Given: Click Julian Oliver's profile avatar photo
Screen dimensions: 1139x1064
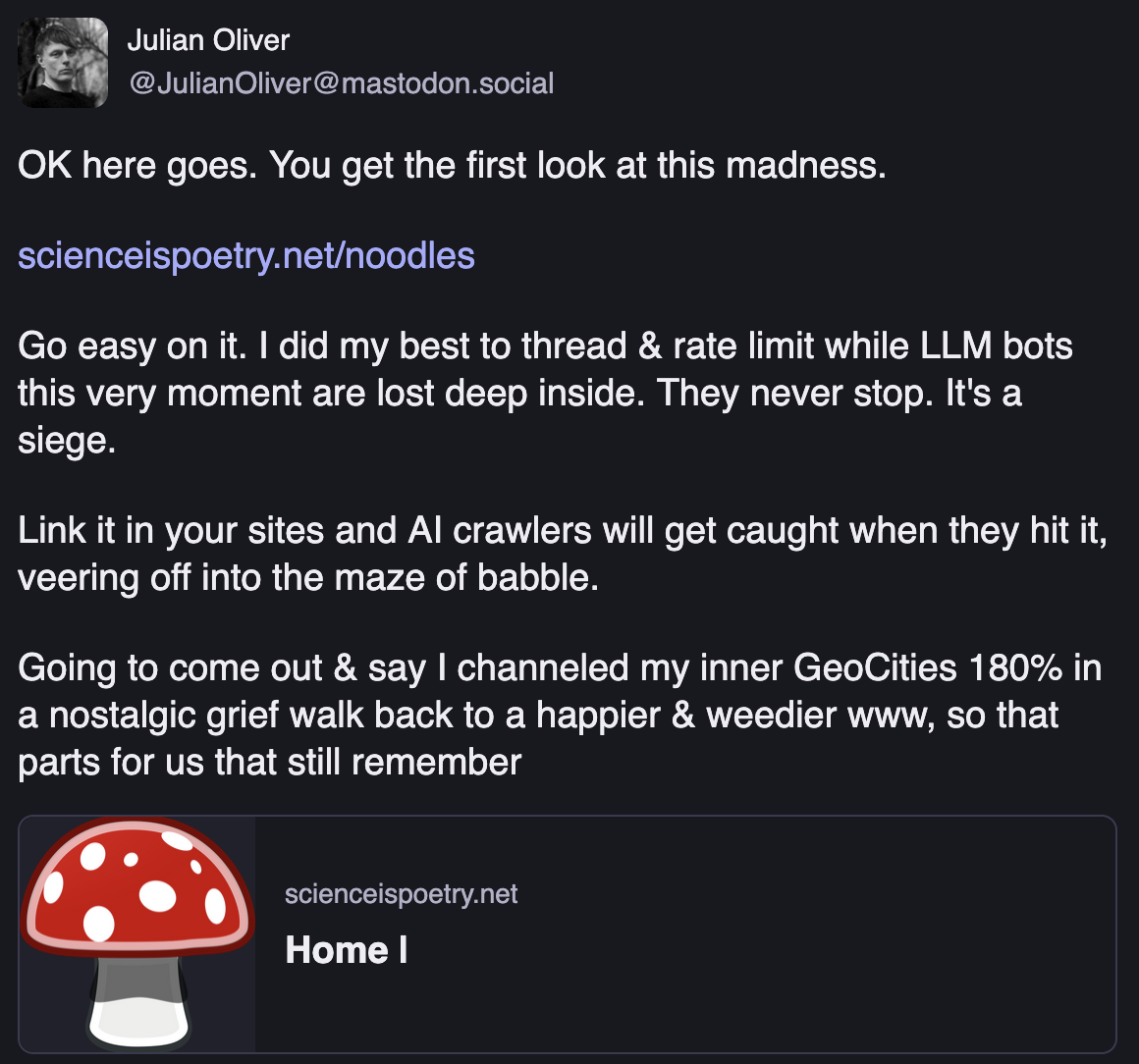Looking at the screenshot, I should [63, 62].
